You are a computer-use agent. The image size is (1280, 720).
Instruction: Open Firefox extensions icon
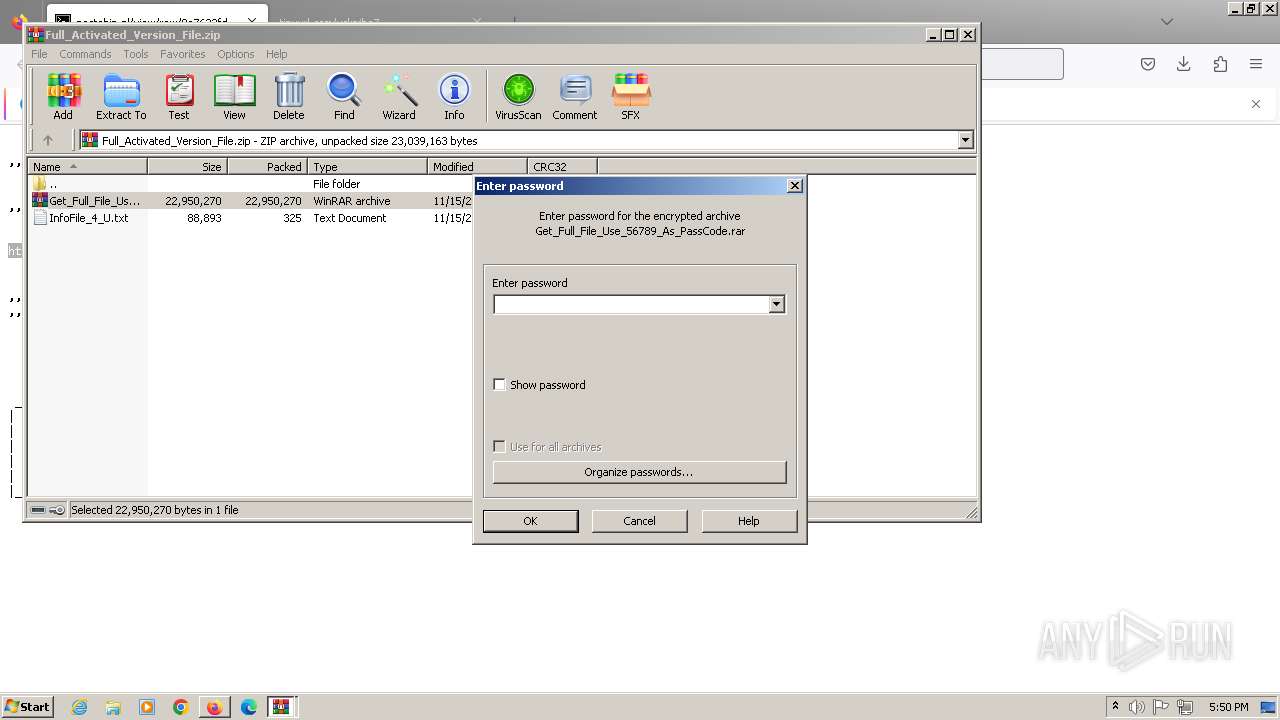tap(1220, 64)
